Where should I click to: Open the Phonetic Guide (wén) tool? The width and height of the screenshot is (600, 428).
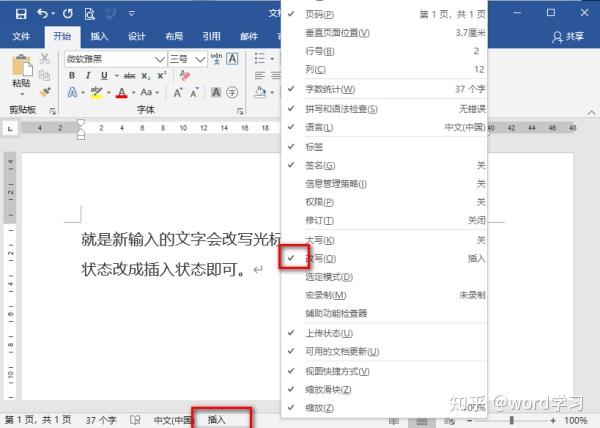[216, 59]
